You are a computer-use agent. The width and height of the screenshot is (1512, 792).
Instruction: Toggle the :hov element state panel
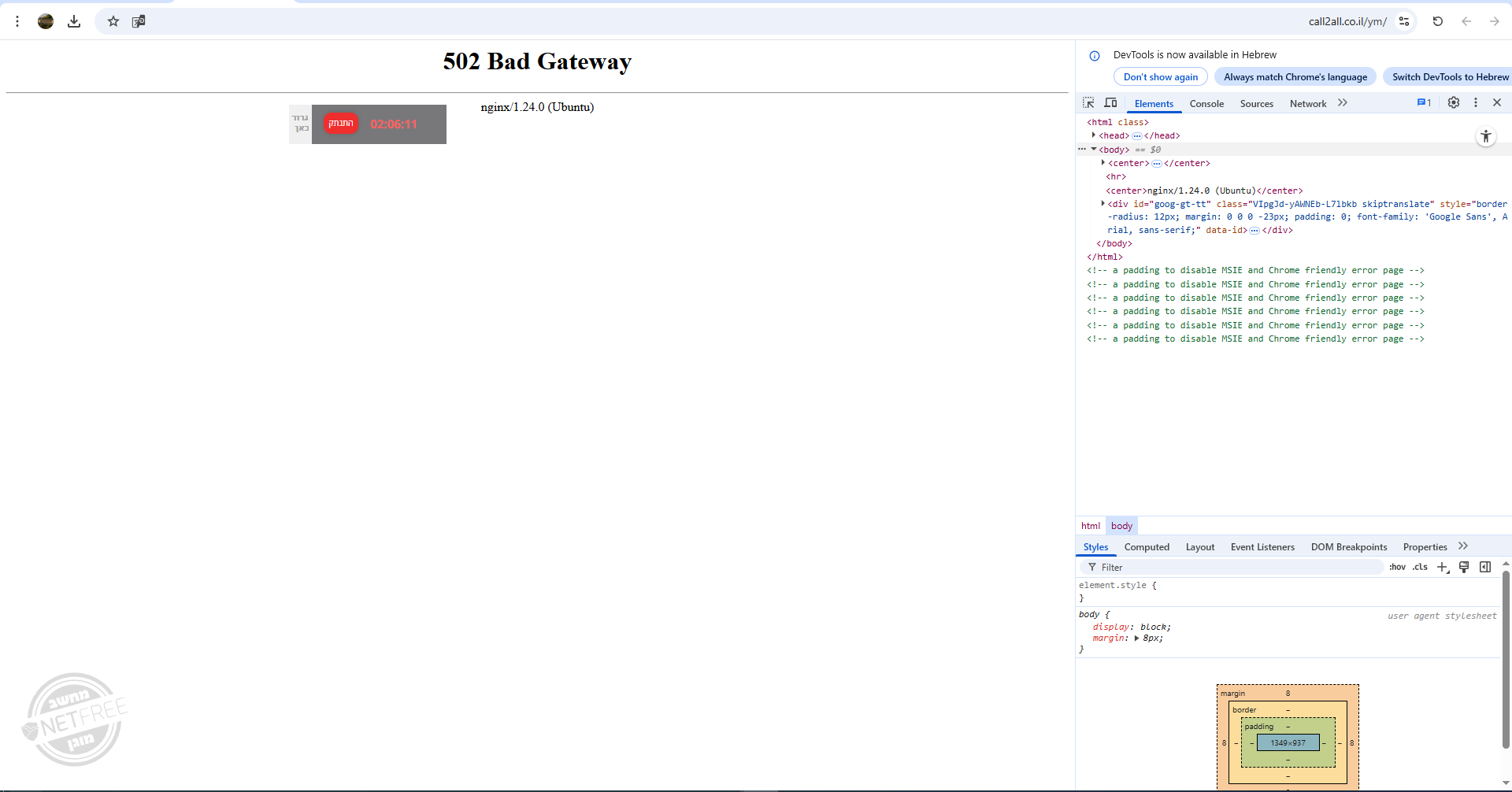tap(1397, 567)
